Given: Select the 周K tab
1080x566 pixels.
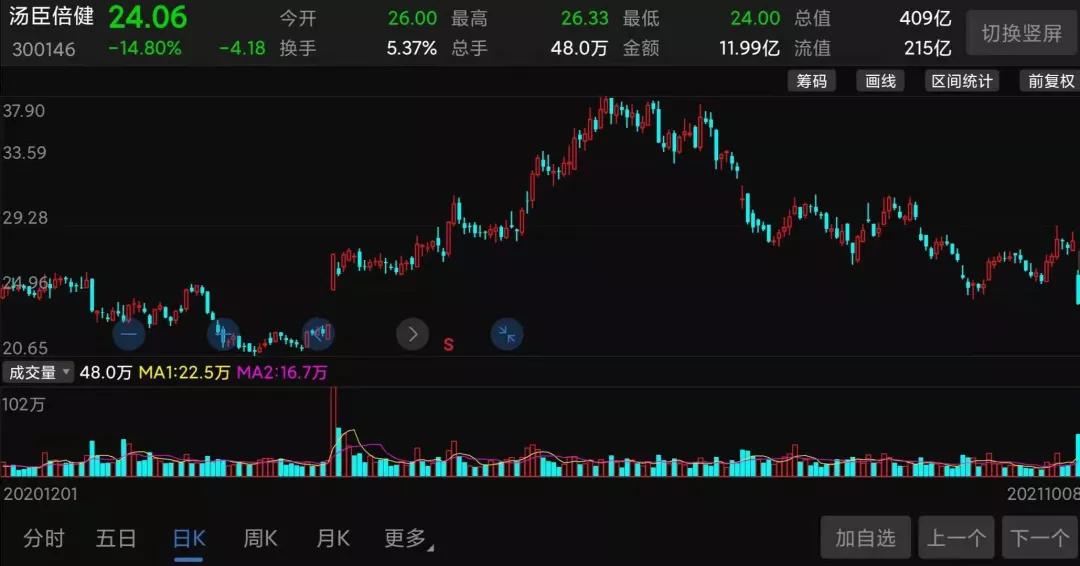Looking at the screenshot, I should click(260, 538).
